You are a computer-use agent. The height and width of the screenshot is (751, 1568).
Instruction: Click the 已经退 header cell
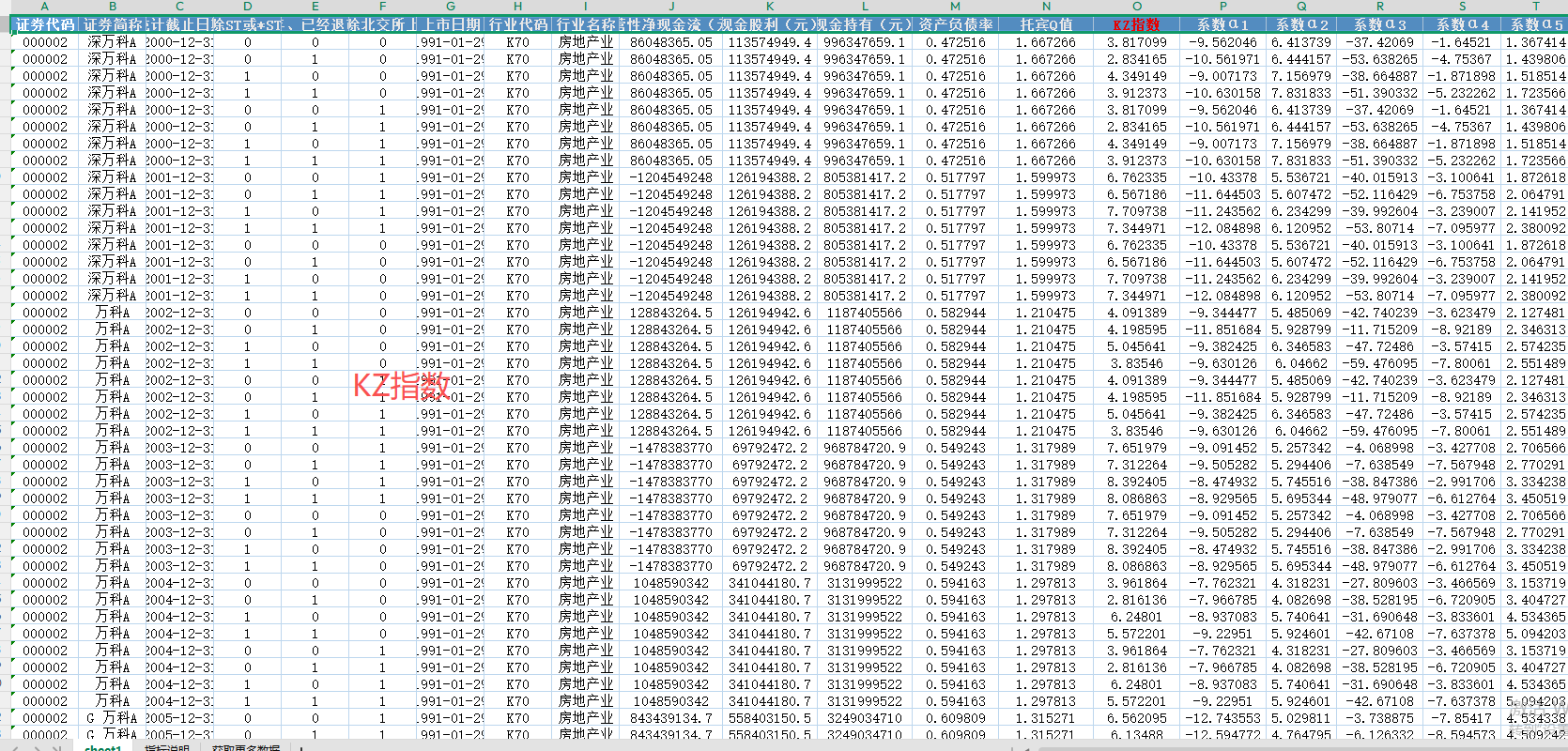(315, 24)
